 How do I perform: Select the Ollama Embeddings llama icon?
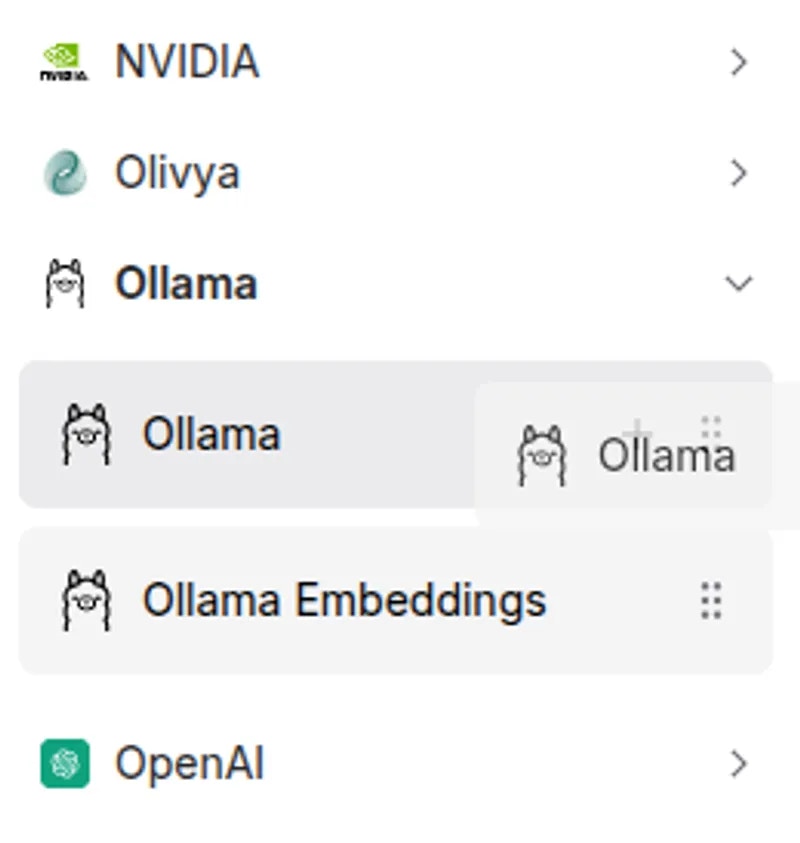click(88, 599)
